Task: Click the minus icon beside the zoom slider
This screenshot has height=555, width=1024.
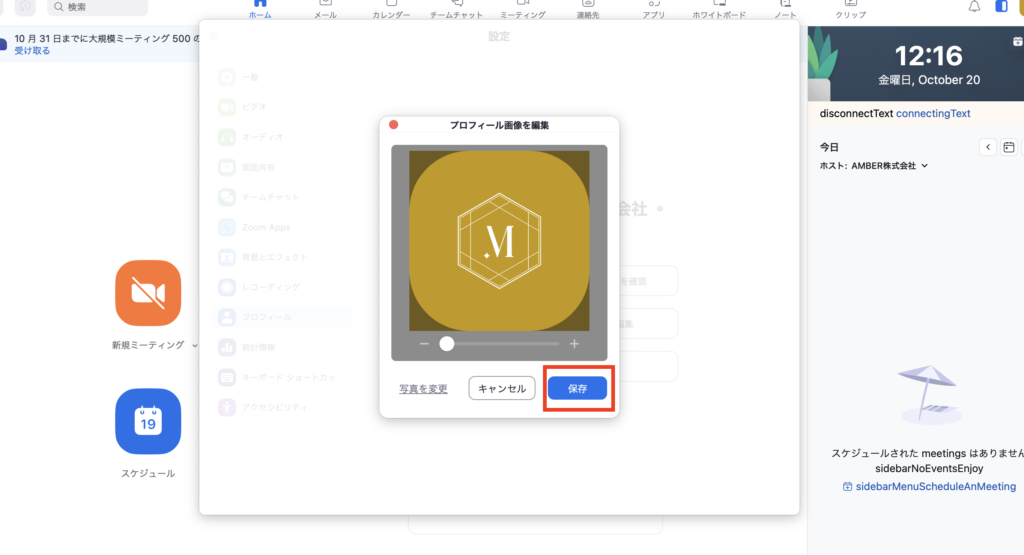Action: pyautogui.click(x=424, y=344)
